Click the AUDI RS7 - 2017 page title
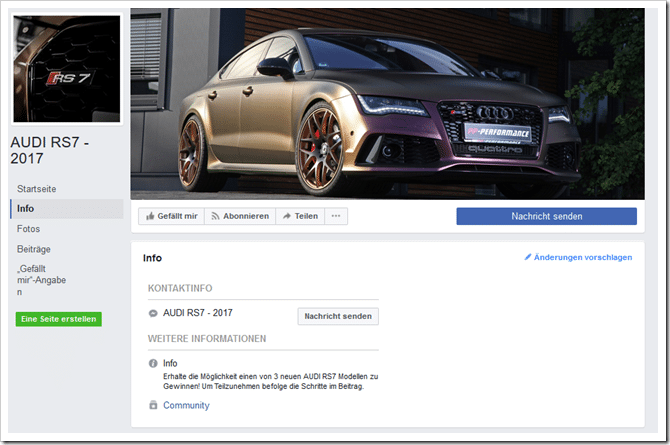670x445 pixels. (50, 150)
